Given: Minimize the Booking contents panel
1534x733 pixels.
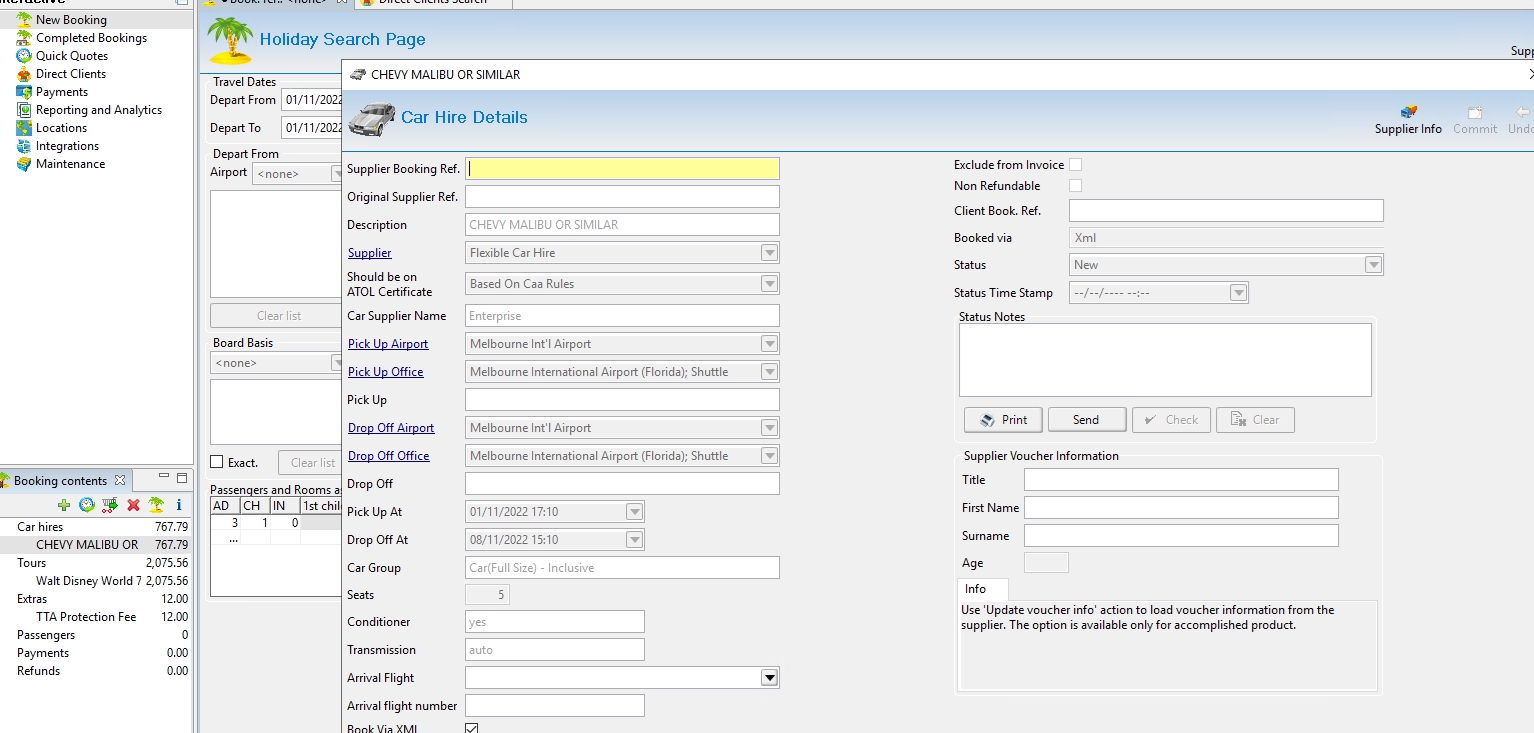Looking at the screenshot, I should pos(165,478).
